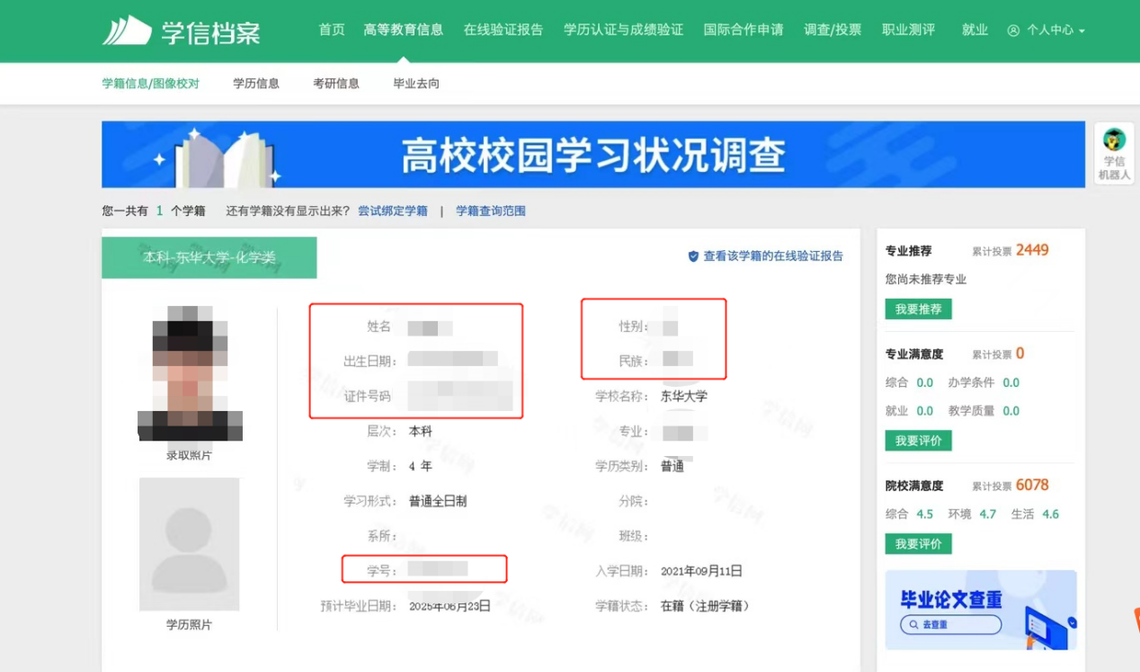
Task: Open the 学信机器人 robot assistant icon
Action: (x=1114, y=139)
